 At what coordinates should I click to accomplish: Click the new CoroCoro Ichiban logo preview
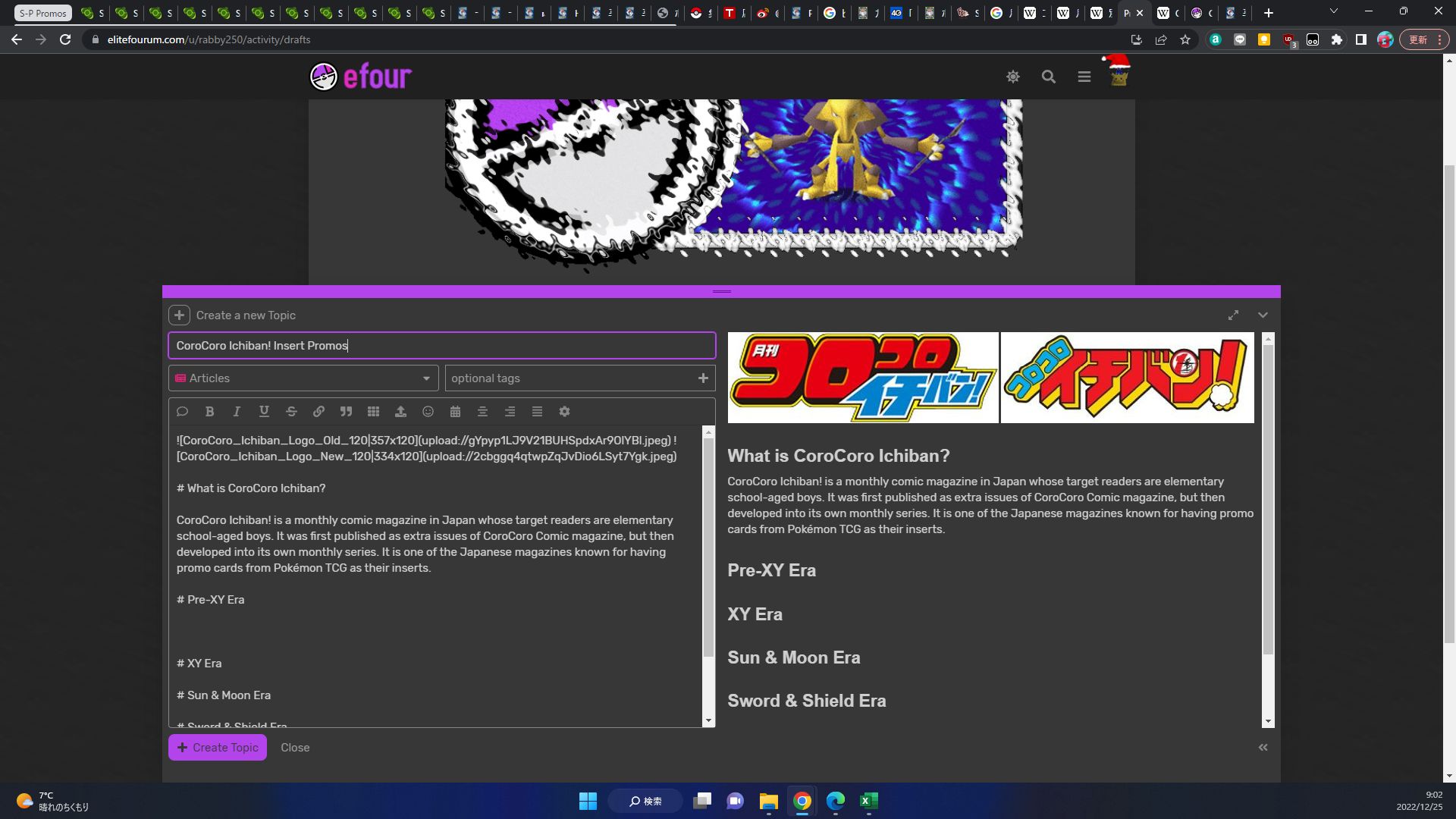click(x=1128, y=378)
